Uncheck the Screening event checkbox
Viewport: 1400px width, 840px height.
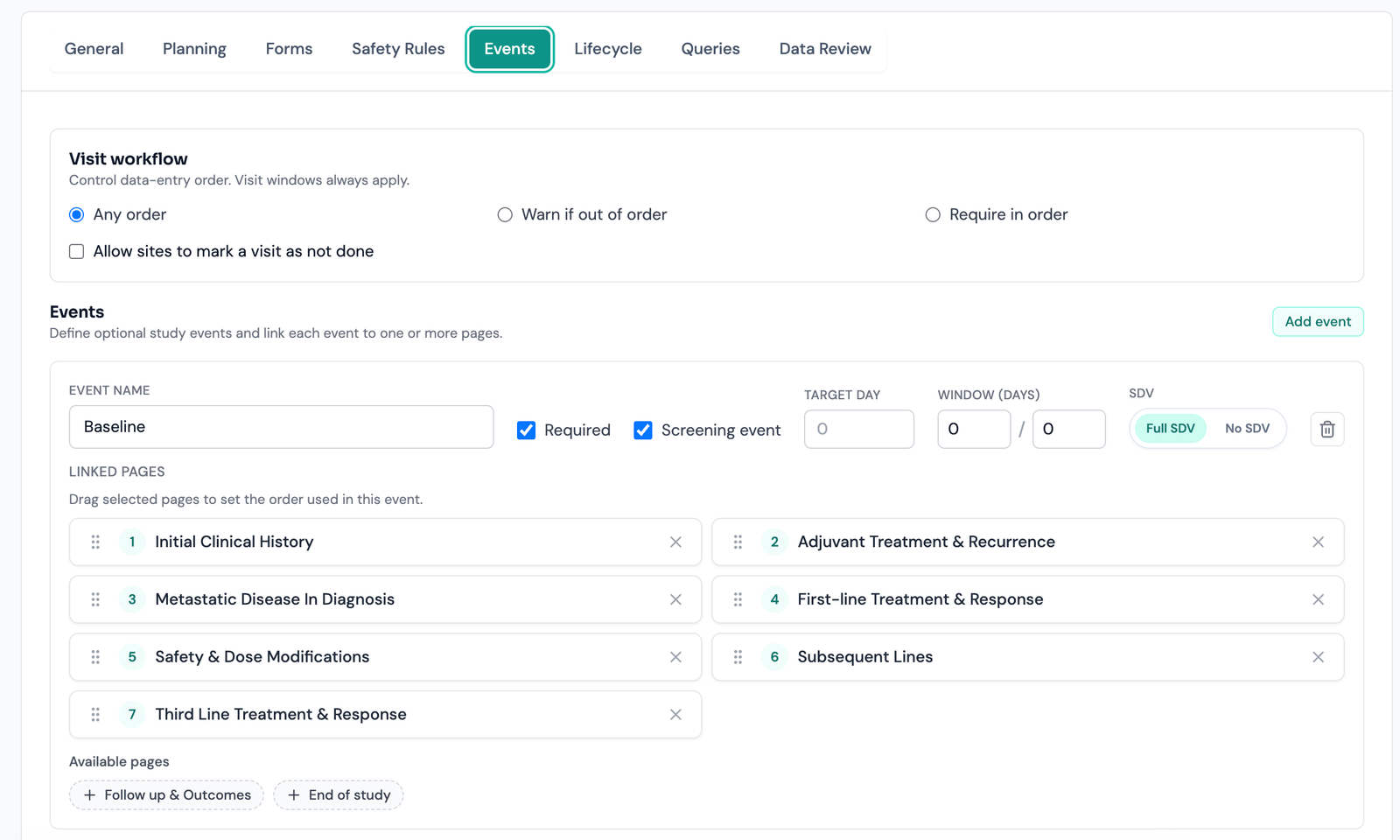pos(643,430)
